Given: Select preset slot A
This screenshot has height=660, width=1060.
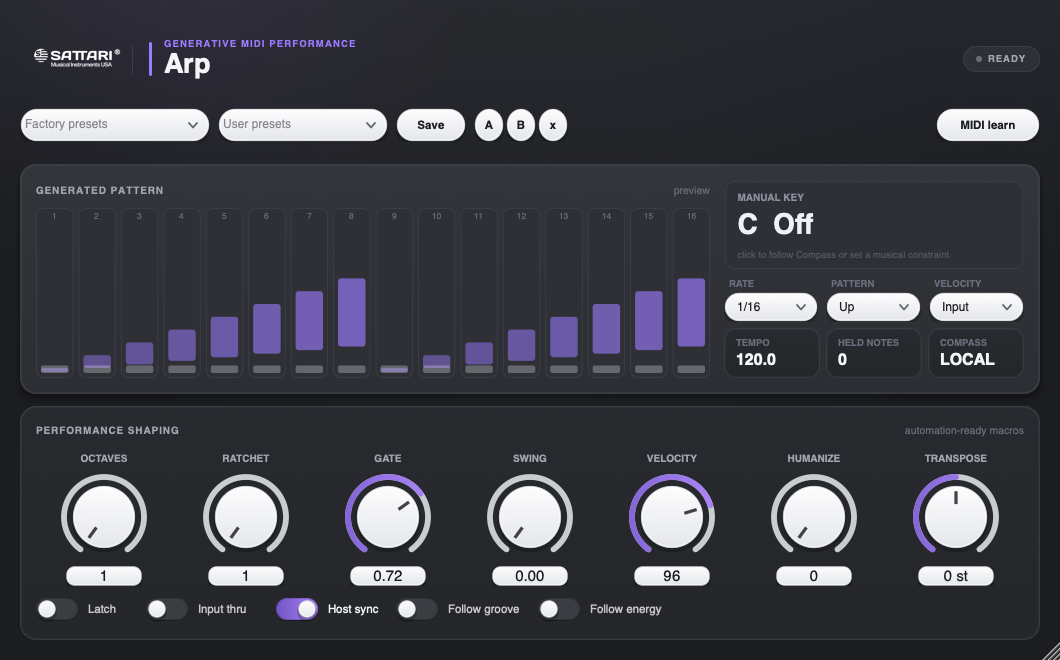Looking at the screenshot, I should coord(489,124).
